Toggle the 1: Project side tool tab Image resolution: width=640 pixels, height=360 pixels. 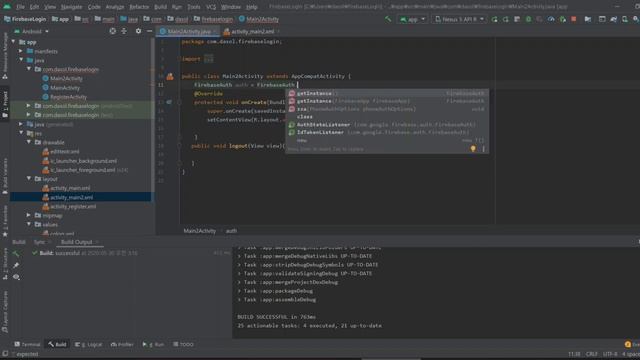[5, 104]
